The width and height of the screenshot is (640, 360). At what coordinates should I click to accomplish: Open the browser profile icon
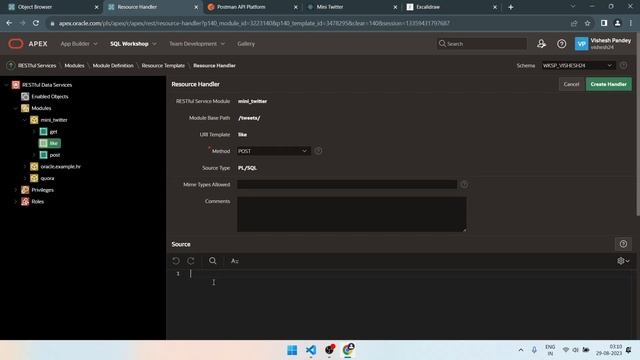point(618,23)
